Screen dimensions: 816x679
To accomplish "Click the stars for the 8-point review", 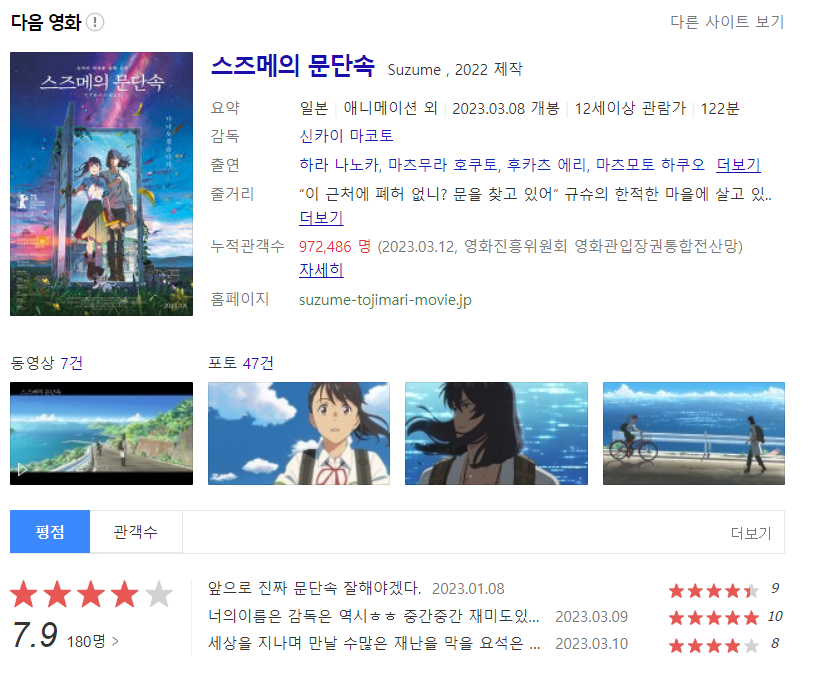I will (714, 646).
